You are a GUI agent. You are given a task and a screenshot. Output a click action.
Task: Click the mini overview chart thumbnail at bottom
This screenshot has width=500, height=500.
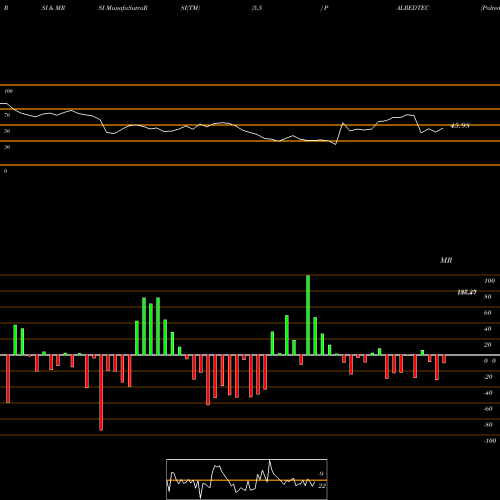(247, 479)
